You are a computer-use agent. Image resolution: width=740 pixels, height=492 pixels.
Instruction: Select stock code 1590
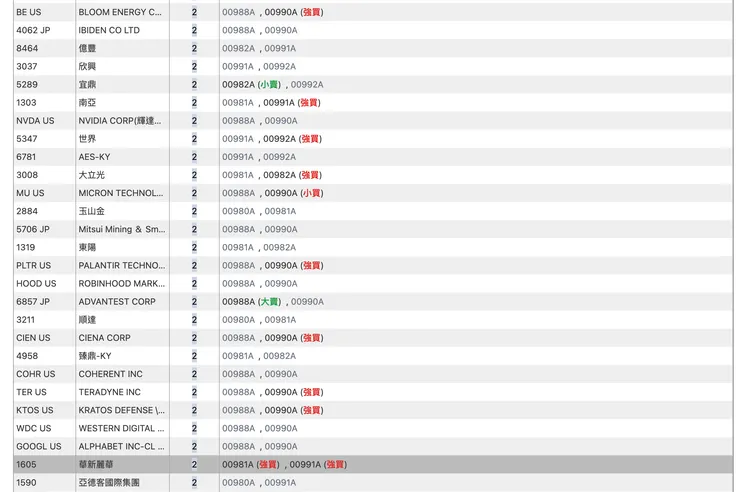pos(26,483)
